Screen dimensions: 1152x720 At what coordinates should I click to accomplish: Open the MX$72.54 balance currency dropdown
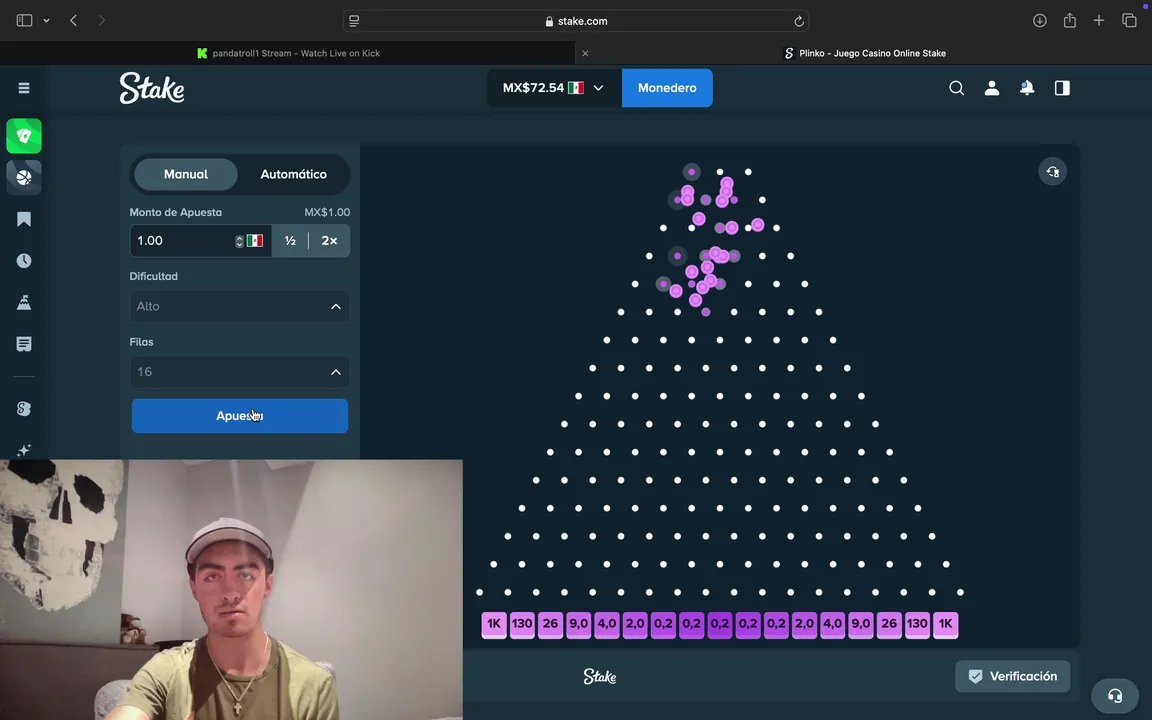[554, 88]
